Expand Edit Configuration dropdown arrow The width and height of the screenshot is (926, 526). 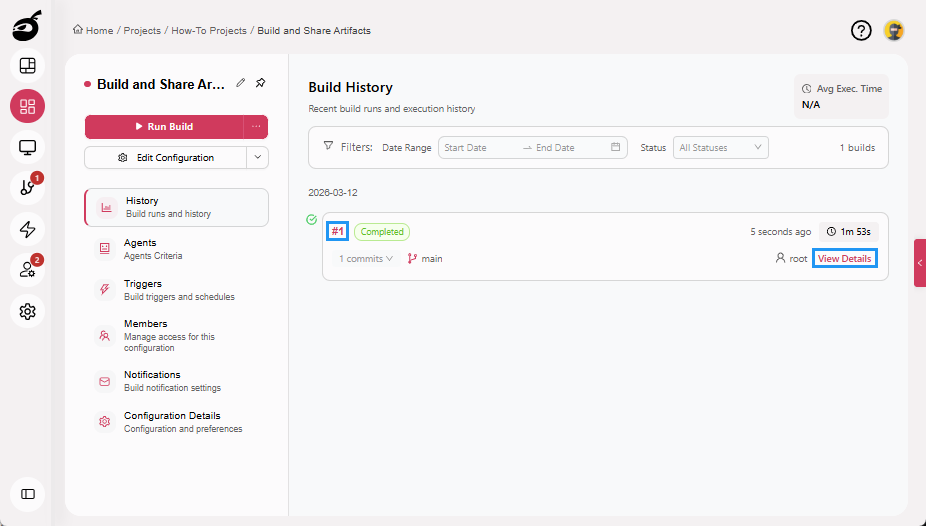[257, 158]
